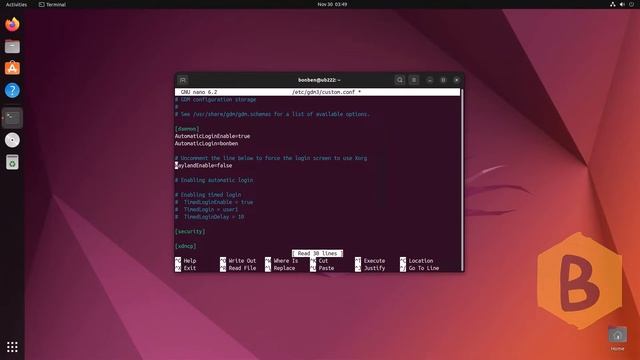Open the terminal hamburger menu

pyautogui.click(x=414, y=80)
